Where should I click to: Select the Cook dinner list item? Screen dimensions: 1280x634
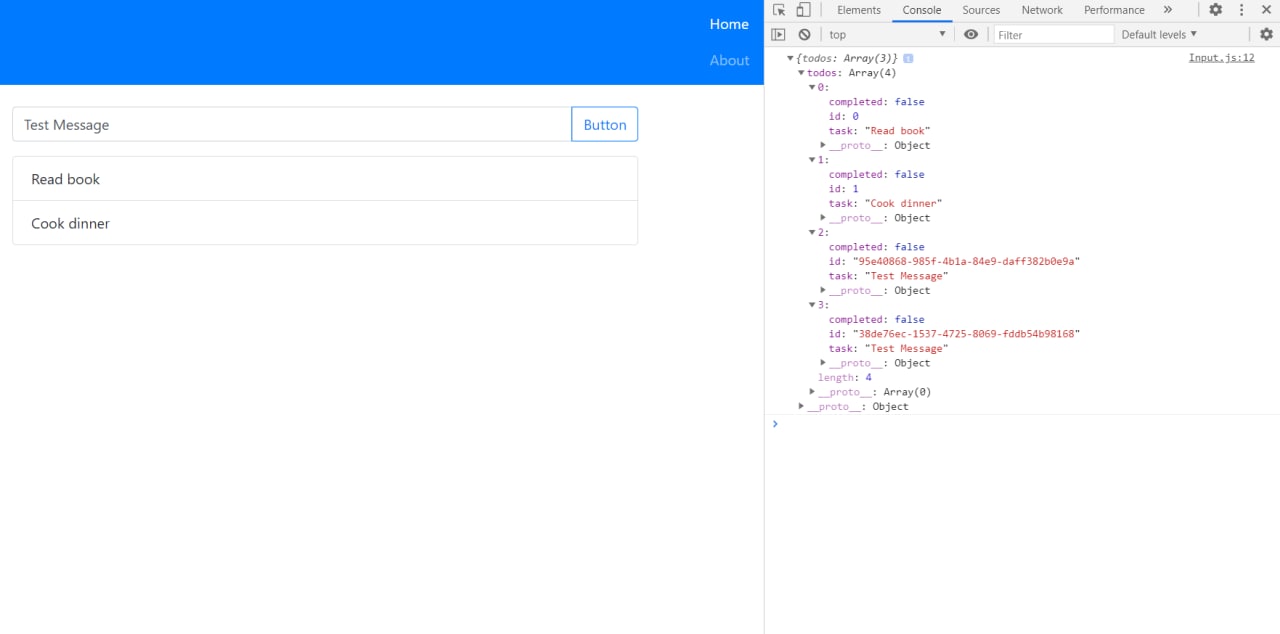coord(325,223)
